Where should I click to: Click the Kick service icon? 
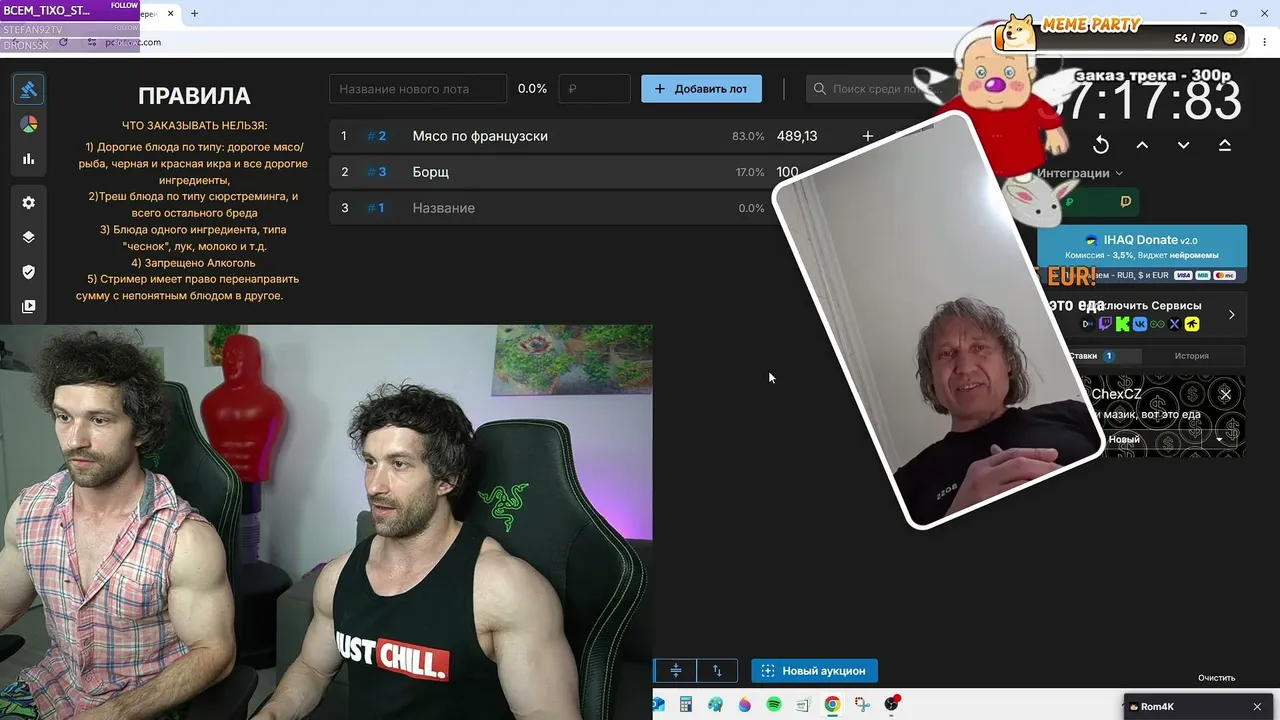[1122, 324]
